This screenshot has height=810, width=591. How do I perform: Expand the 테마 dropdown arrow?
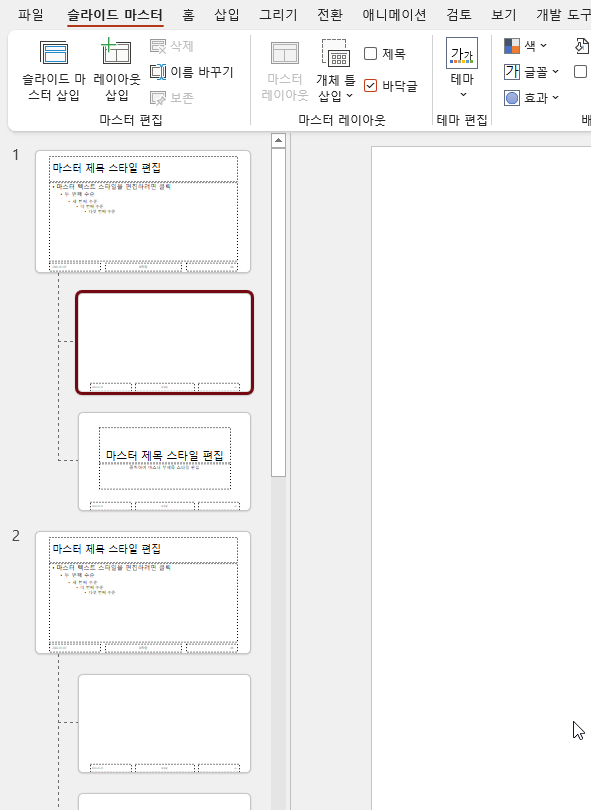pos(463,95)
